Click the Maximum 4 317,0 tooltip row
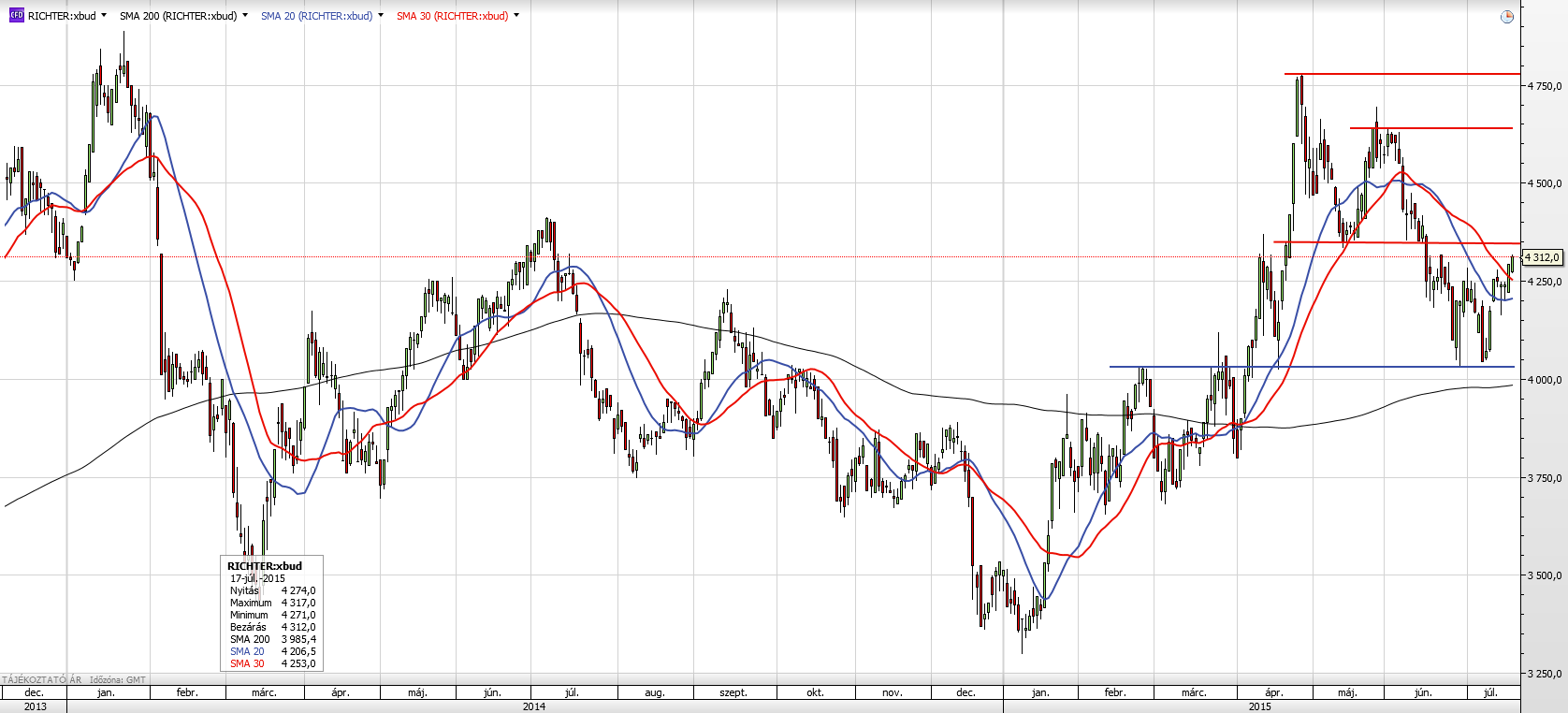1568x713 pixels. click(x=273, y=603)
